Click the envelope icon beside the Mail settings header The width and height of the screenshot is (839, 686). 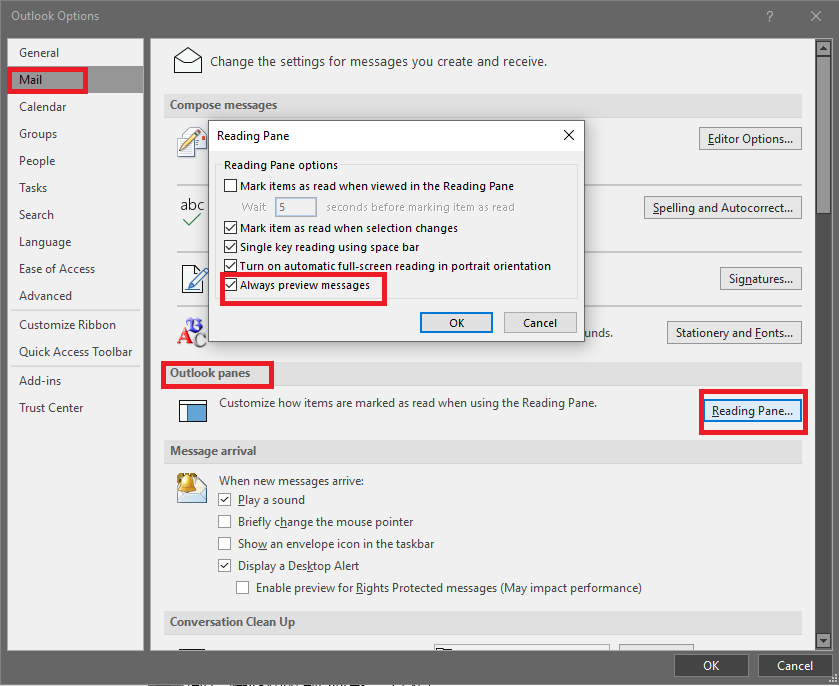pos(187,60)
